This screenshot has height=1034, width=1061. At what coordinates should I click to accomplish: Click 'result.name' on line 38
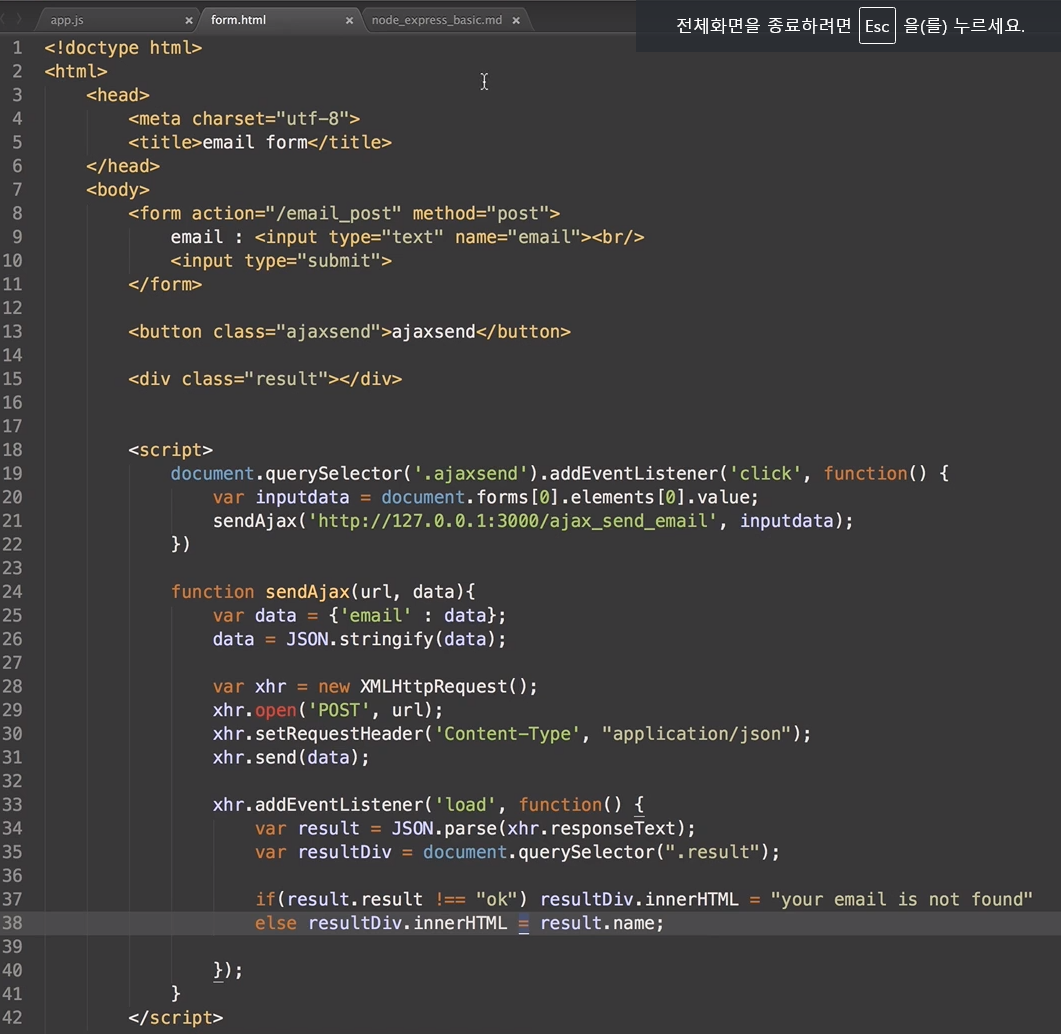(x=597, y=923)
